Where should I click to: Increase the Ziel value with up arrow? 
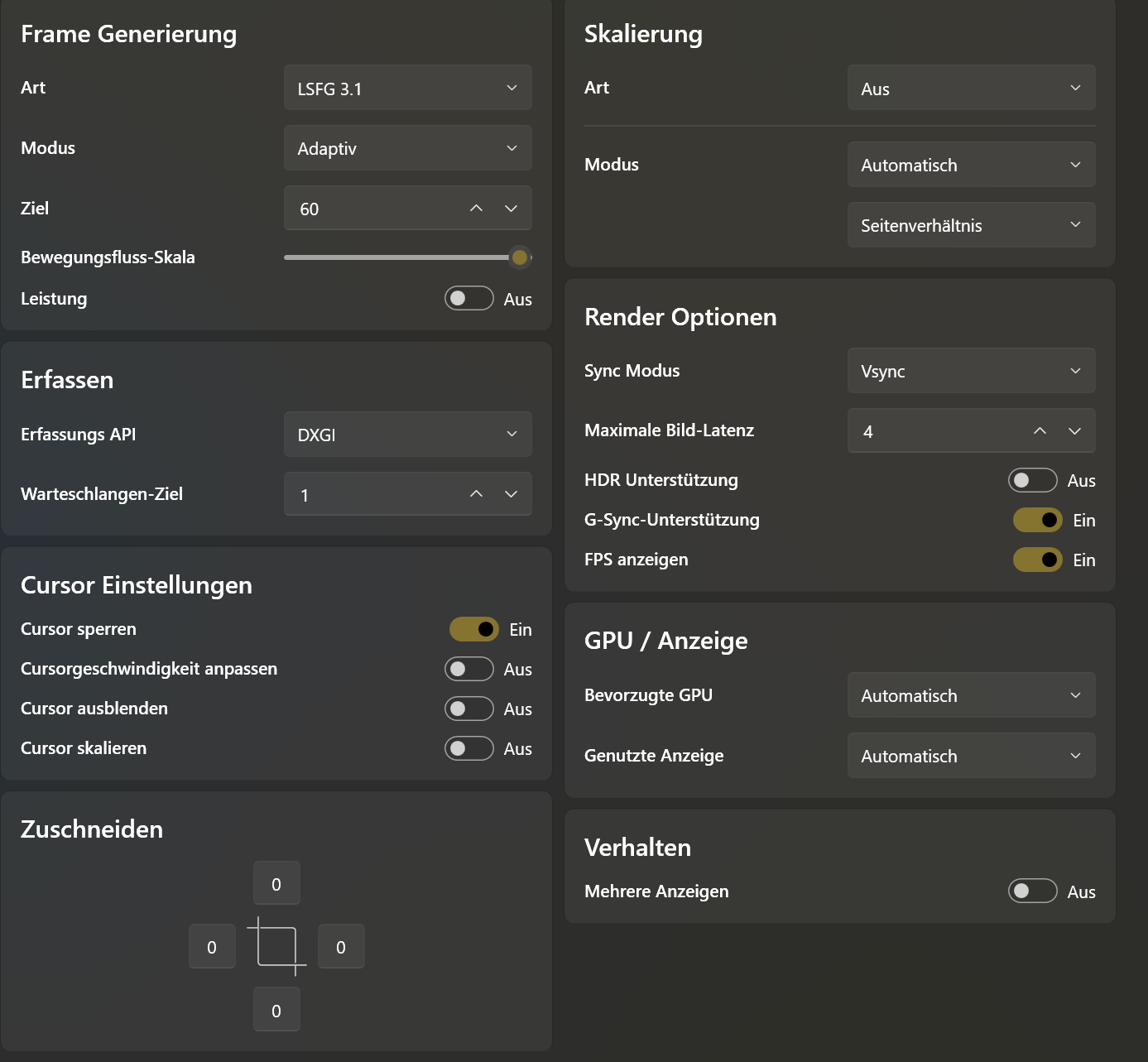click(x=476, y=209)
